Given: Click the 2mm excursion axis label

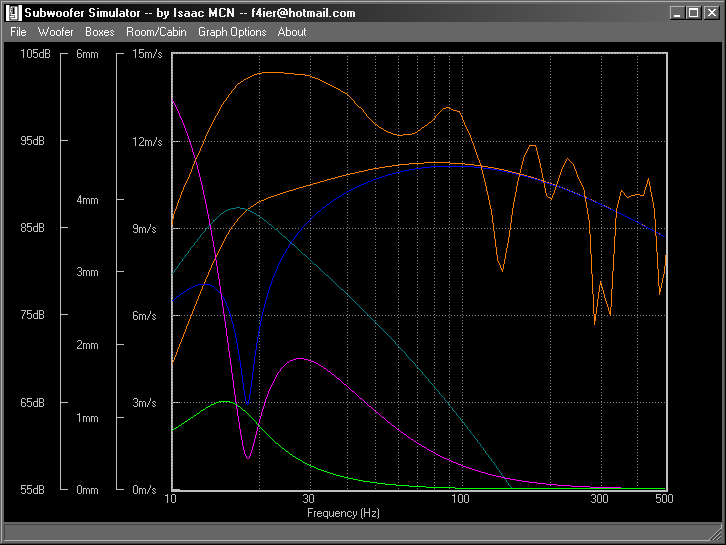Looking at the screenshot, I should (x=88, y=345).
